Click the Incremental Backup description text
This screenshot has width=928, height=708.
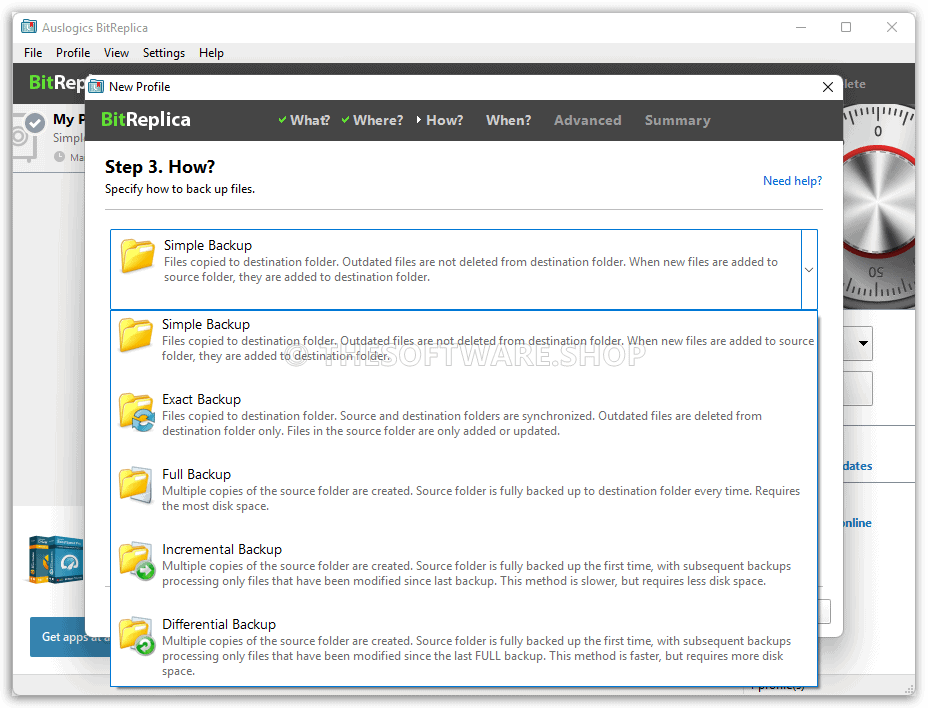tap(476, 574)
